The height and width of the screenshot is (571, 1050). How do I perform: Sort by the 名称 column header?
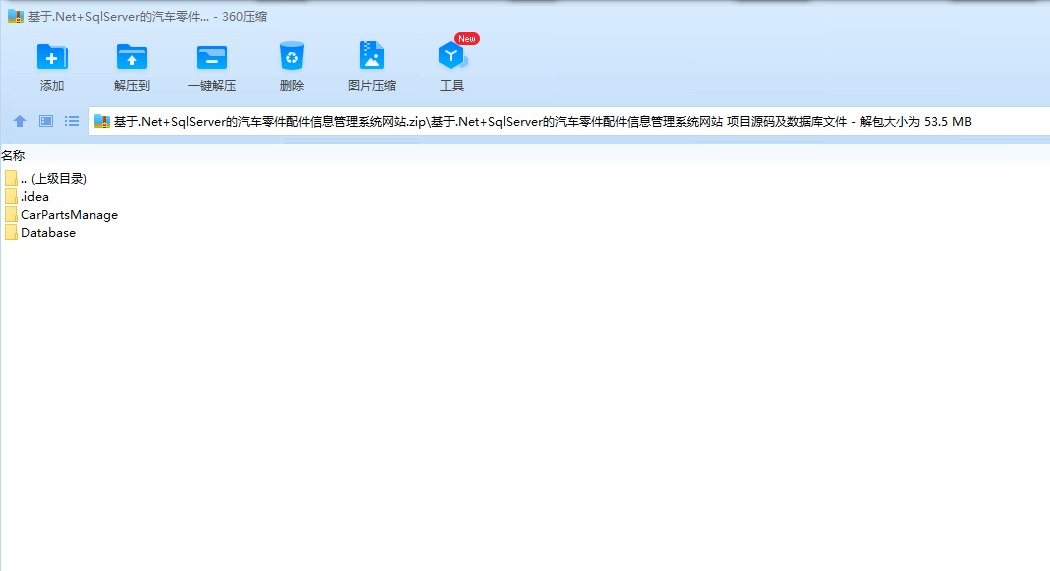coord(13,155)
